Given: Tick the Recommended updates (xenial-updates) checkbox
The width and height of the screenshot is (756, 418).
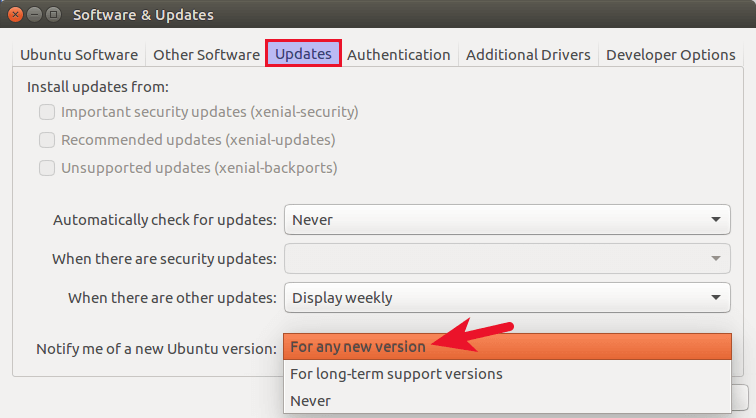Looking at the screenshot, I should [47, 140].
